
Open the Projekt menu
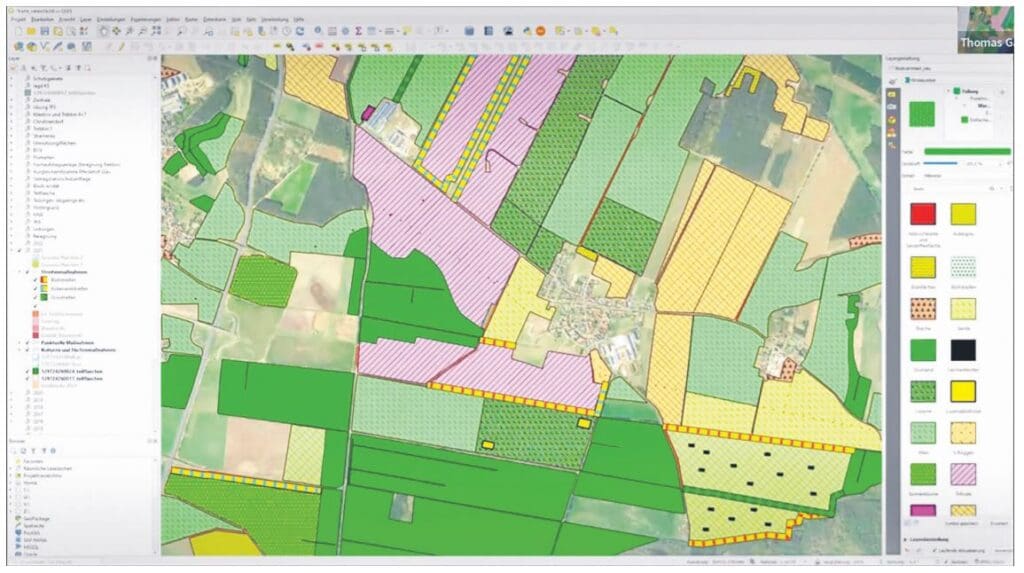(18, 20)
